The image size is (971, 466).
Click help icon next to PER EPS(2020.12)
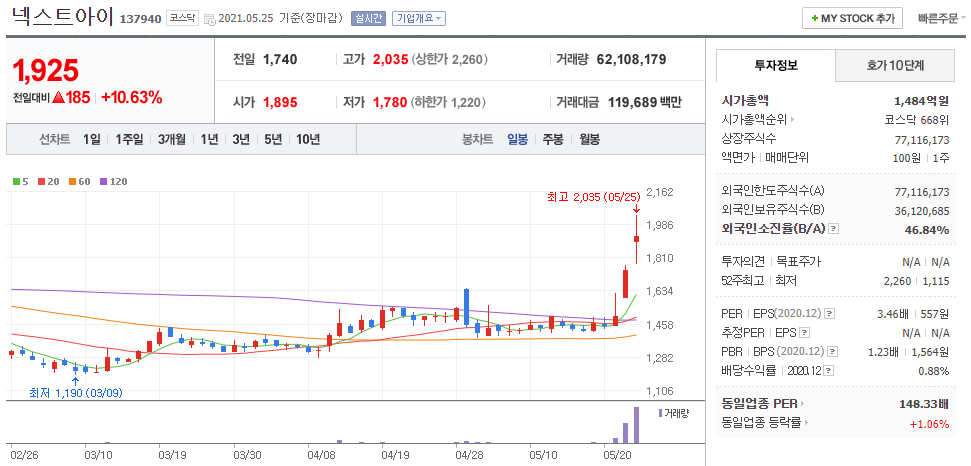tap(830, 314)
